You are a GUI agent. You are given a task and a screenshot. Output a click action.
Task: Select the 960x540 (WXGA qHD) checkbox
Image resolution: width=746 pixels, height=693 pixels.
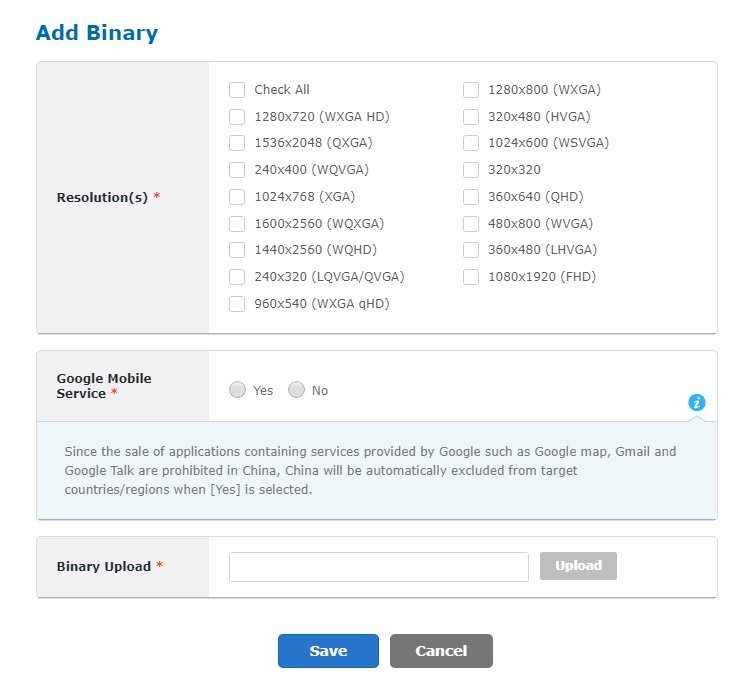(x=237, y=304)
